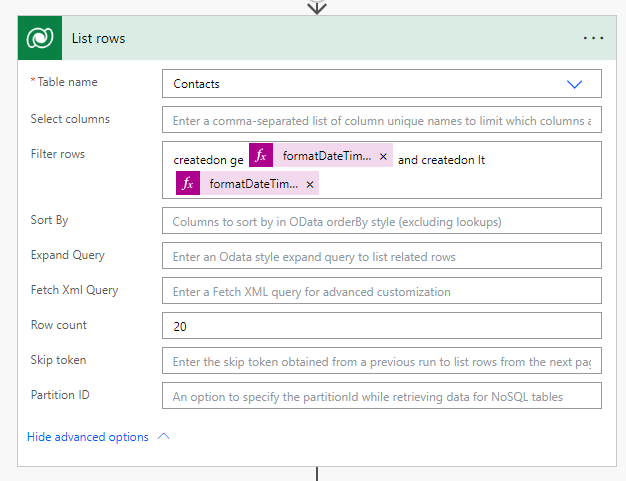Open the List rows ellipsis menu
Image resolution: width=626 pixels, height=481 pixels.
[593, 38]
